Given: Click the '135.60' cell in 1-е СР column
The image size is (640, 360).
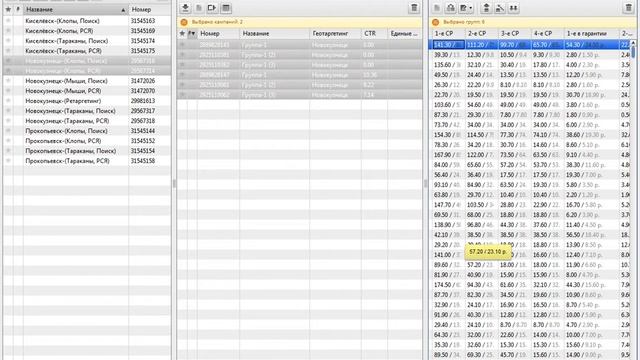Looking at the screenshot, I should 448,64.
